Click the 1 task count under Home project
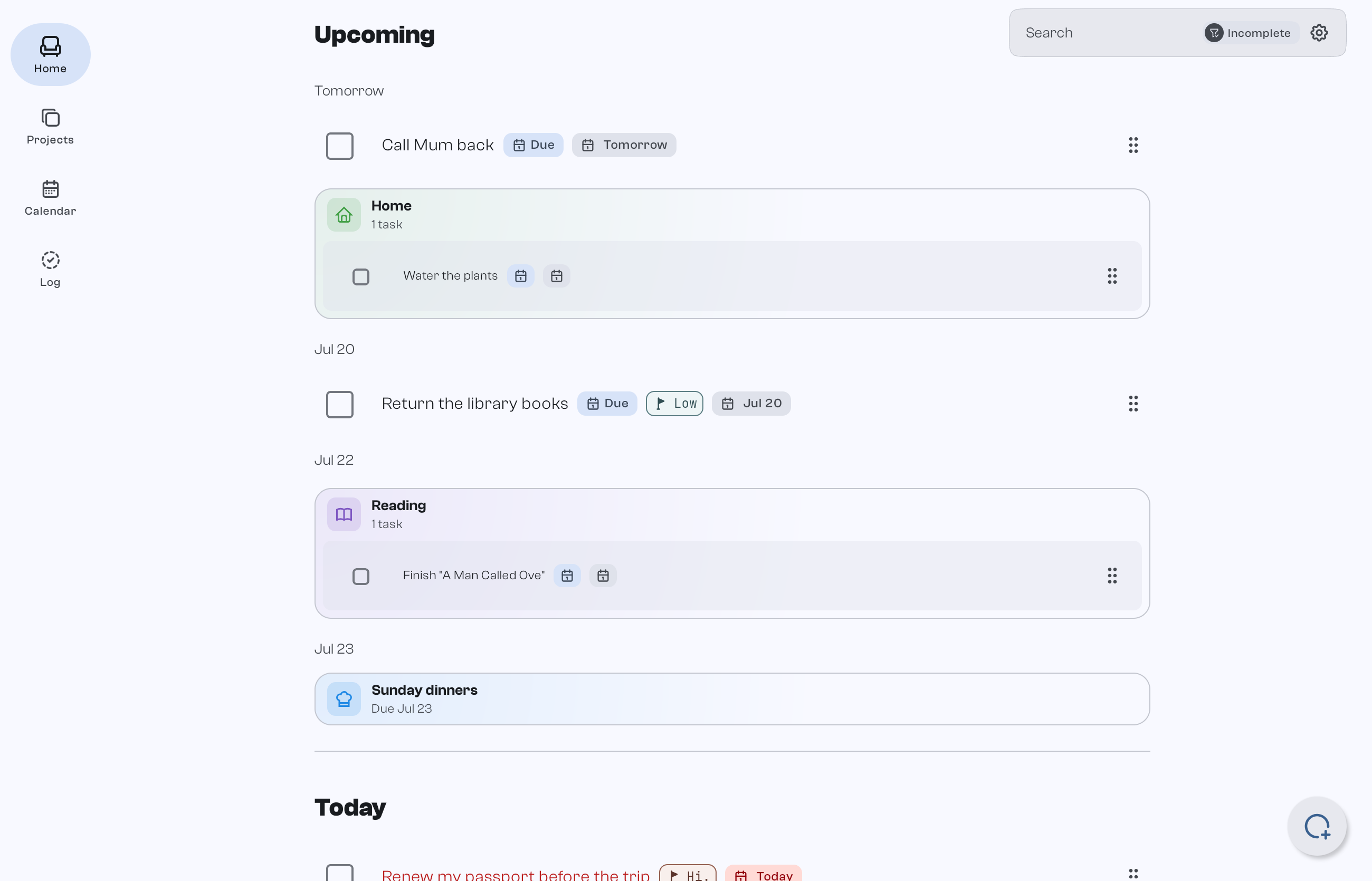The image size is (1372, 881). click(x=387, y=224)
